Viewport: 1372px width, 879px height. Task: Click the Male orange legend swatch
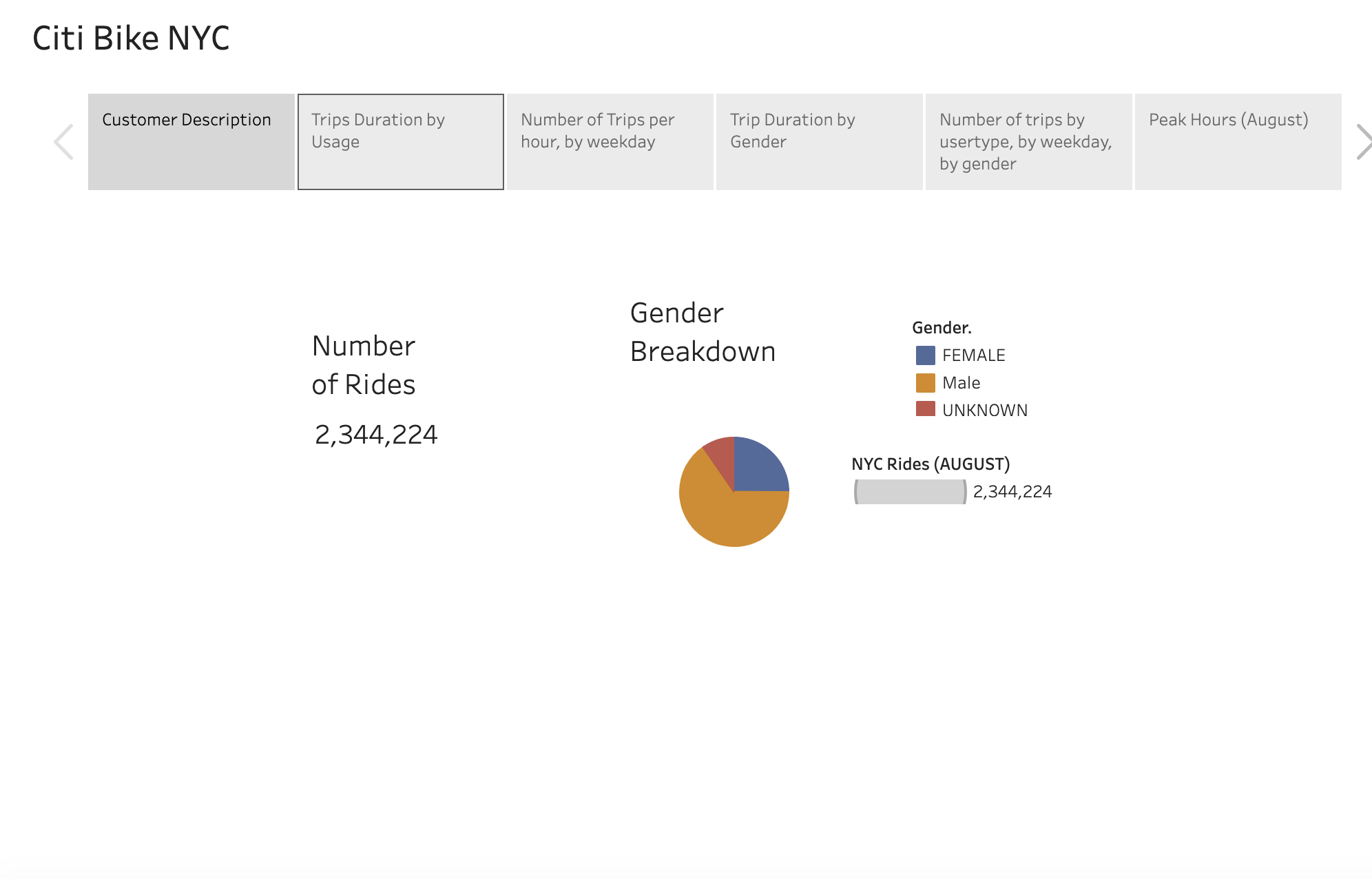924,382
